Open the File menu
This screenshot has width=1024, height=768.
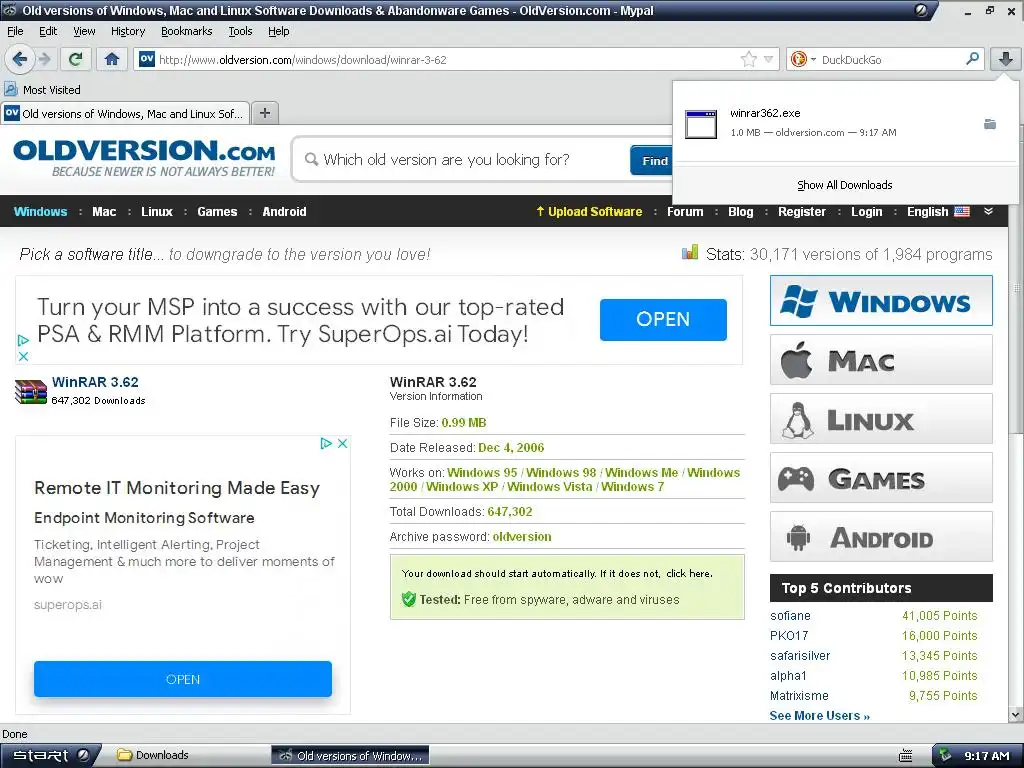tap(15, 31)
